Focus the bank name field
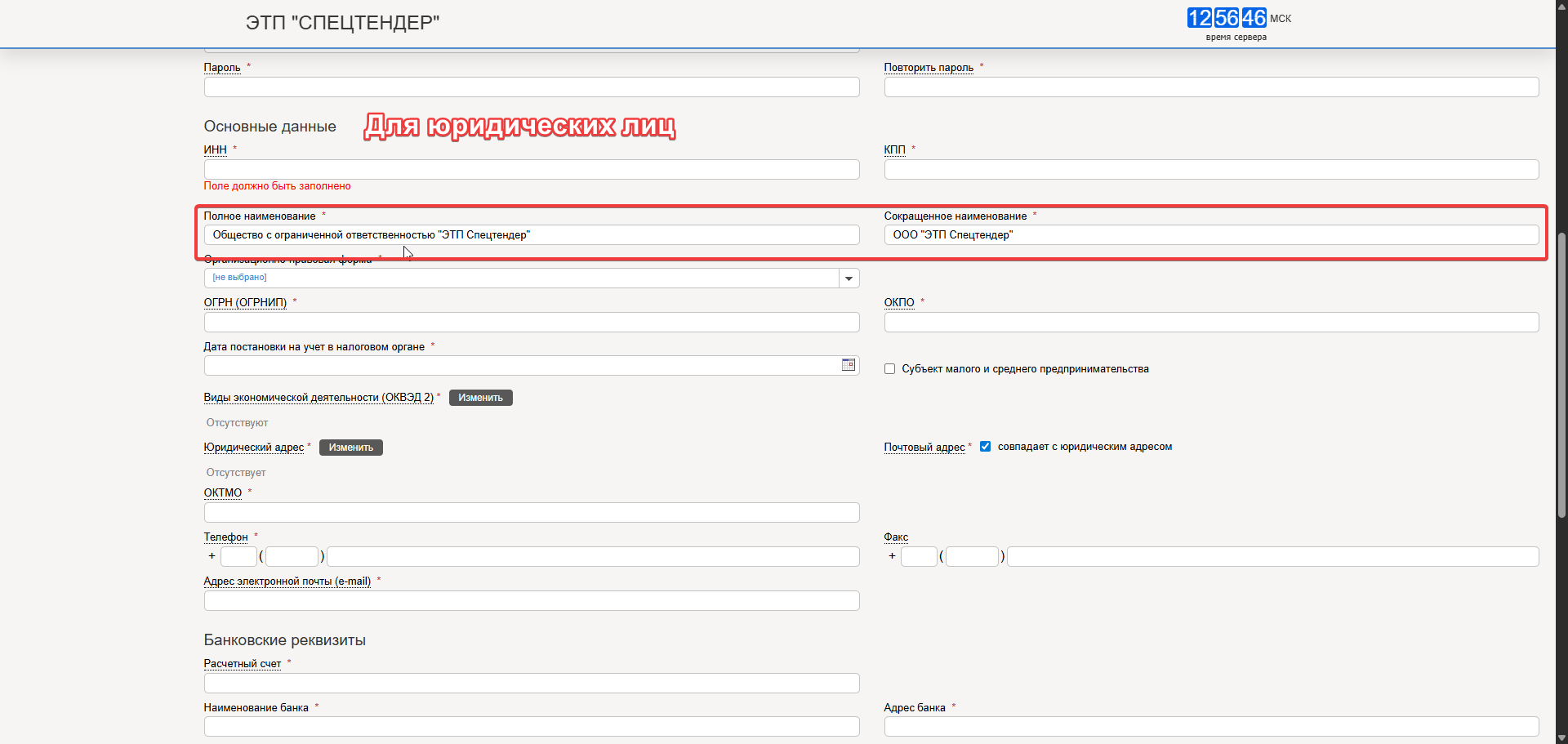 click(x=531, y=727)
